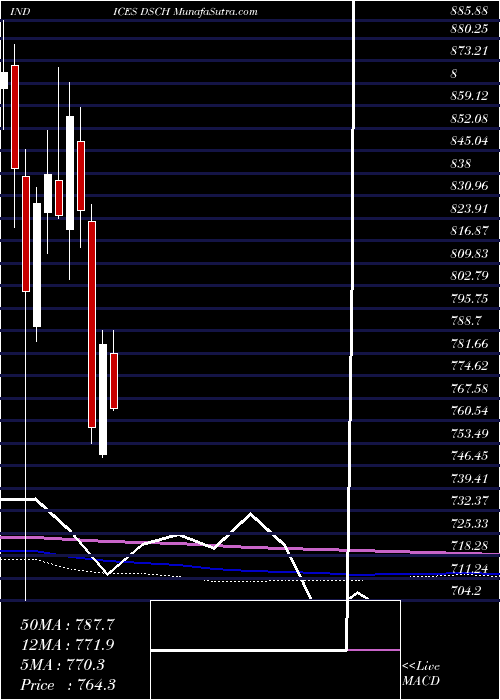Image resolution: width=500 pixels, height=700 pixels.
Task: Click the 767.58 price axis label
Action: (468, 389)
